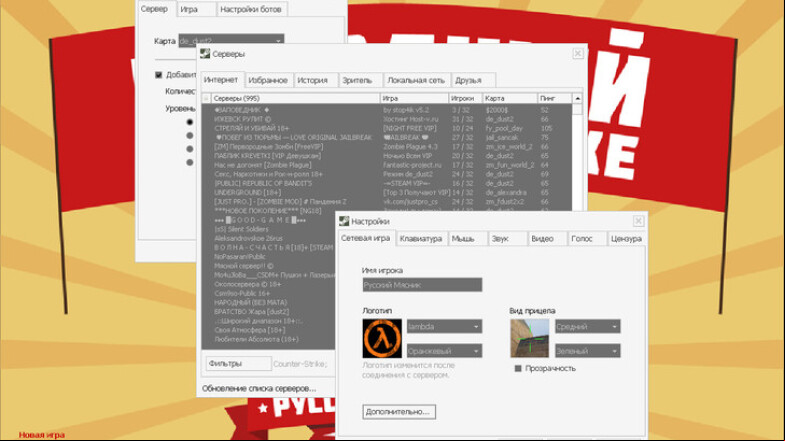Click the Дополнительно... button
The width and height of the screenshot is (785, 441).
click(399, 411)
